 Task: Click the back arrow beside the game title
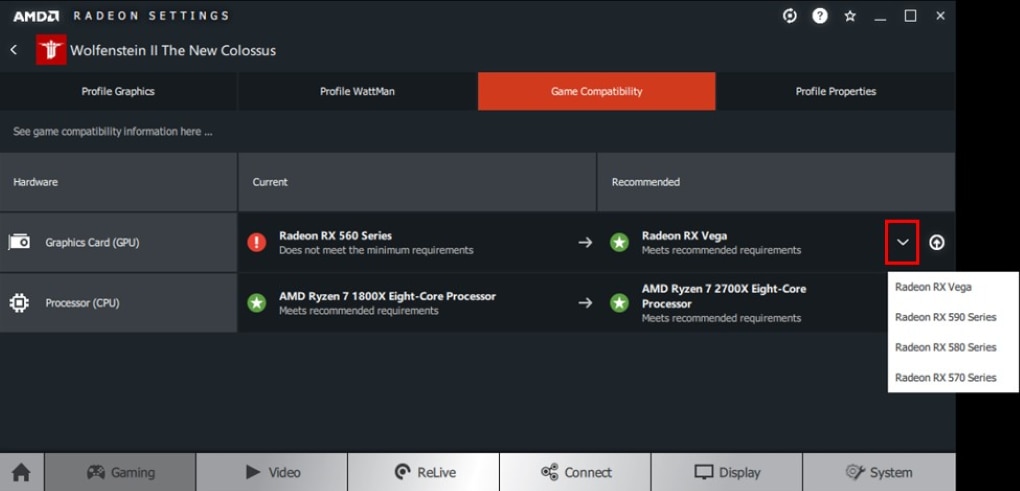14,50
